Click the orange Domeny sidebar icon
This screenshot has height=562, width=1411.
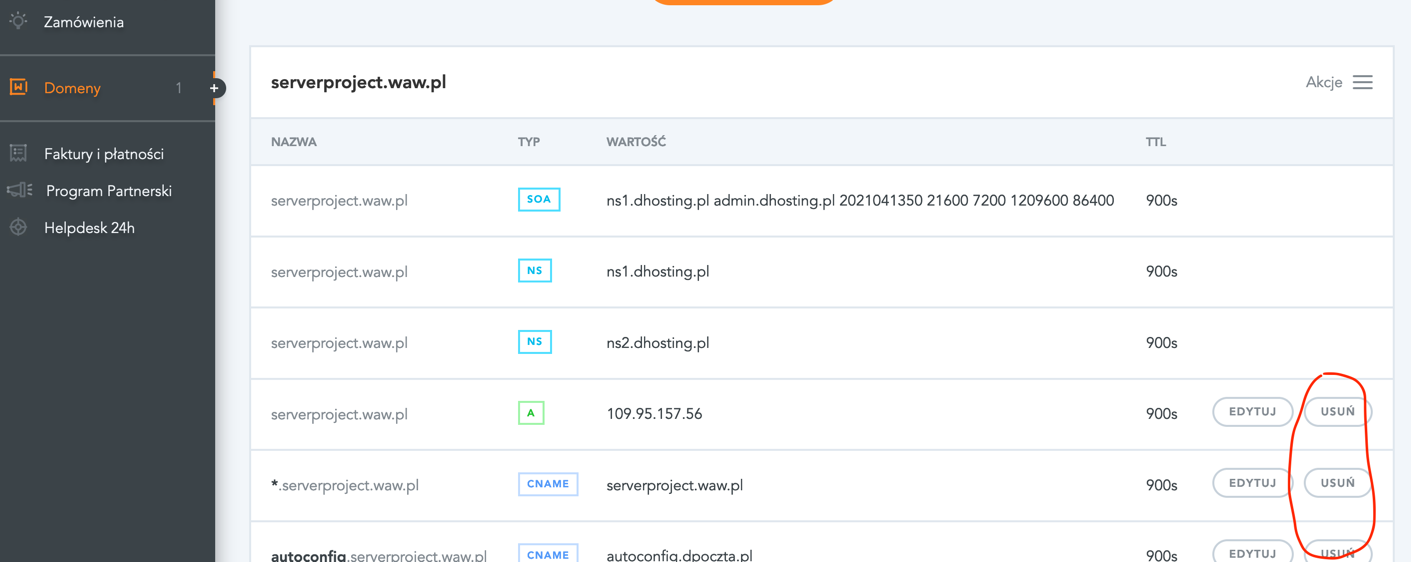[18, 88]
